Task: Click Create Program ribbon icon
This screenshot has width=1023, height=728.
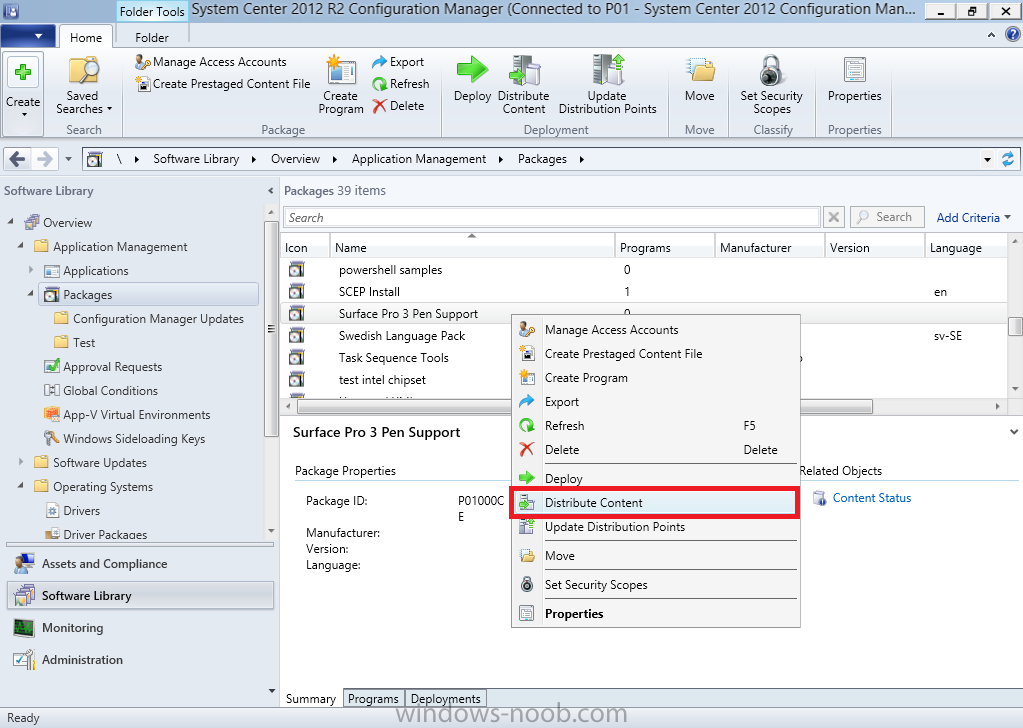Action: point(341,85)
